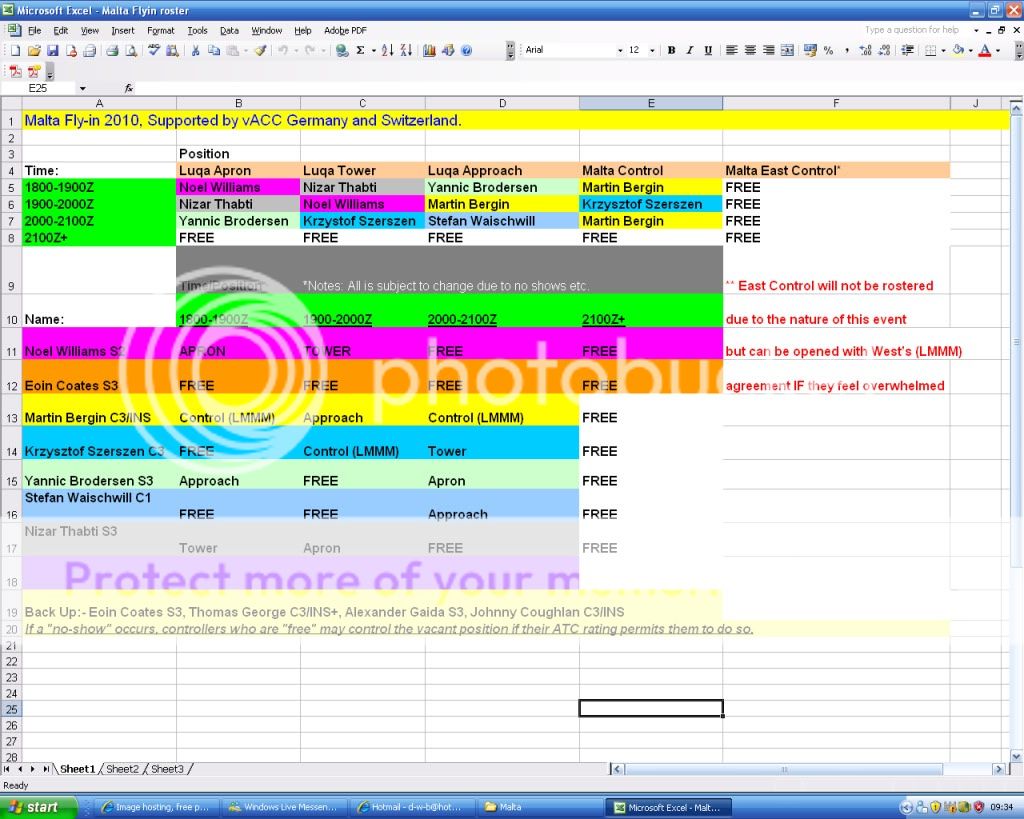Click the Windows Start button
The image size is (1024, 819).
(x=33, y=807)
